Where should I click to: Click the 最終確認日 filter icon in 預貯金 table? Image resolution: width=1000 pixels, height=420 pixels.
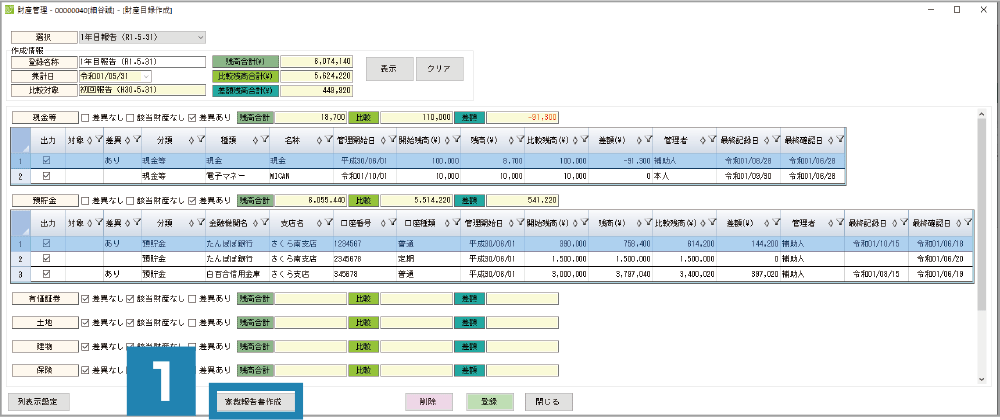pyautogui.click(x=968, y=225)
